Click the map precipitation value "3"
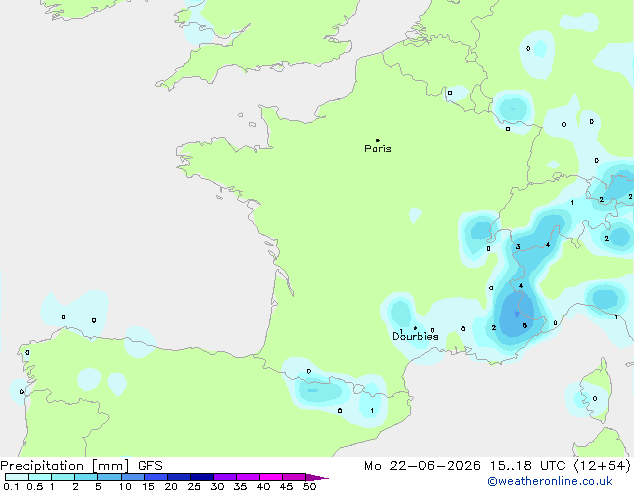Viewport: 634px width, 490px height. click(x=518, y=247)
